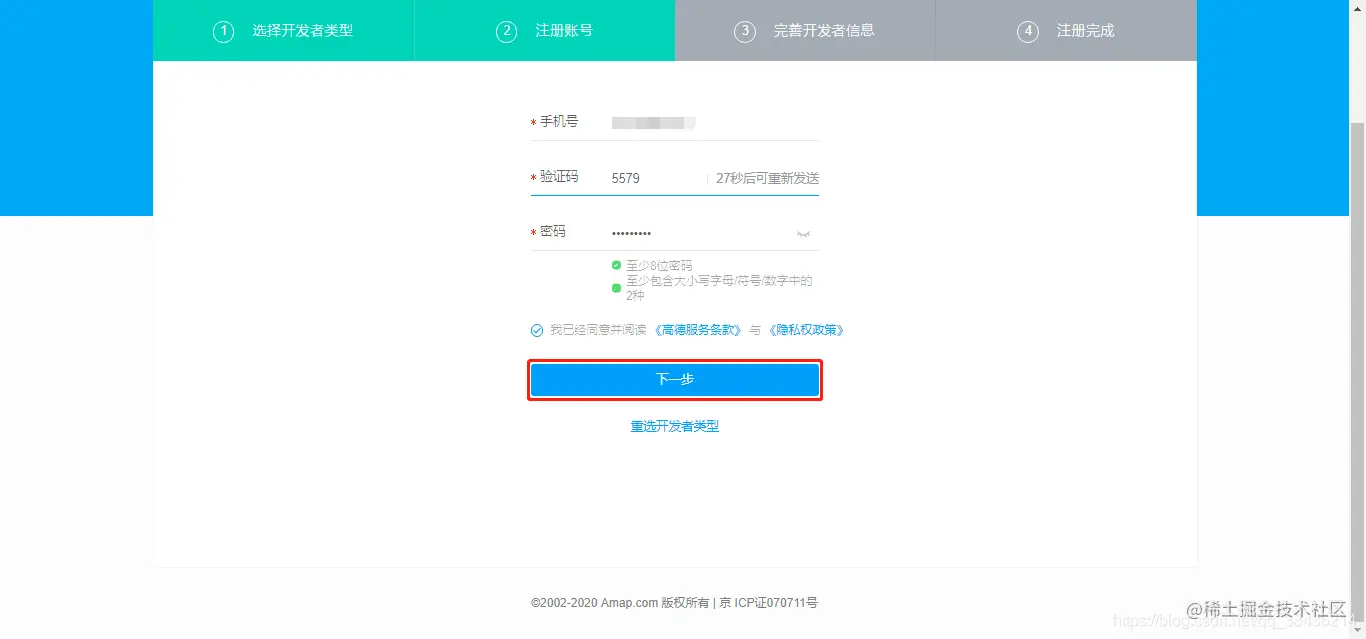Click the circled number 2 on current step
This screenshot has height=639, width=1366.
pos(506,31)
